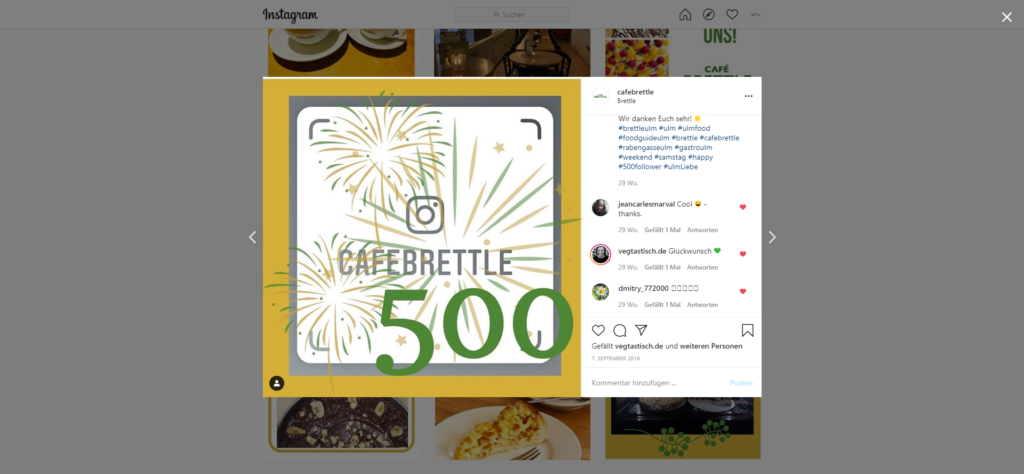The width and height of the screenshot is (1024, 474).
Task: Open the Home icon in top navigation
Action: (x=685, y=14)
